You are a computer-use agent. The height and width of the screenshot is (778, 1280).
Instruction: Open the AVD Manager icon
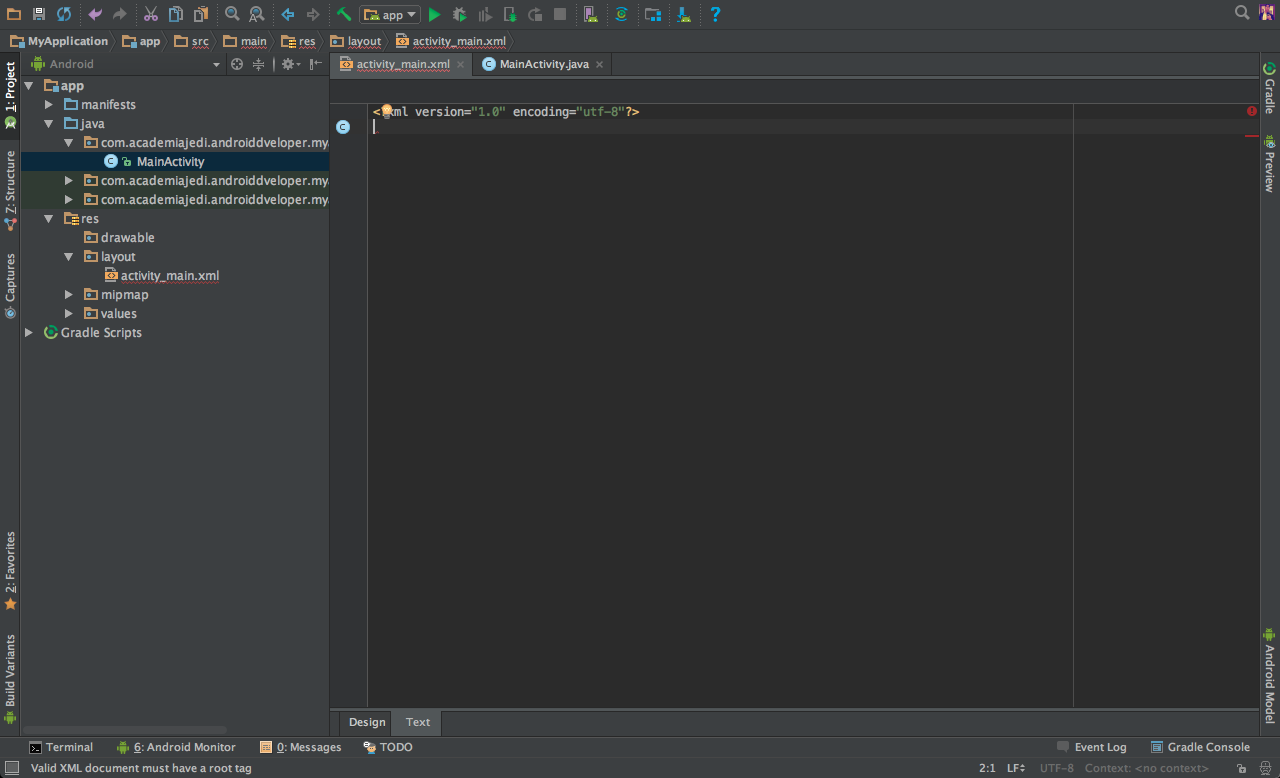pos(590,15)
